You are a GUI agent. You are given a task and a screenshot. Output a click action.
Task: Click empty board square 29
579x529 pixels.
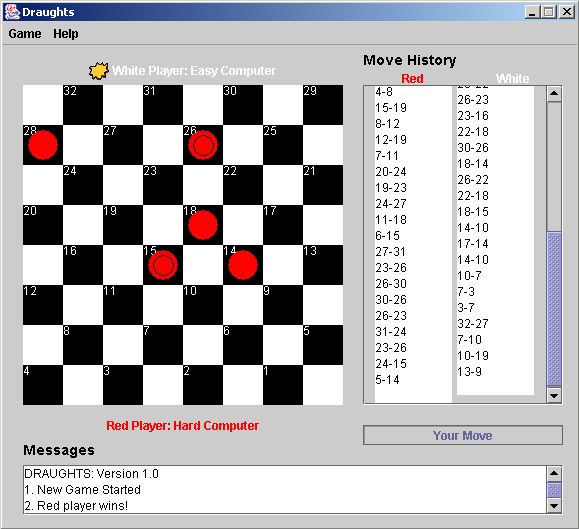pyautogui.click(x=323, y=105)
